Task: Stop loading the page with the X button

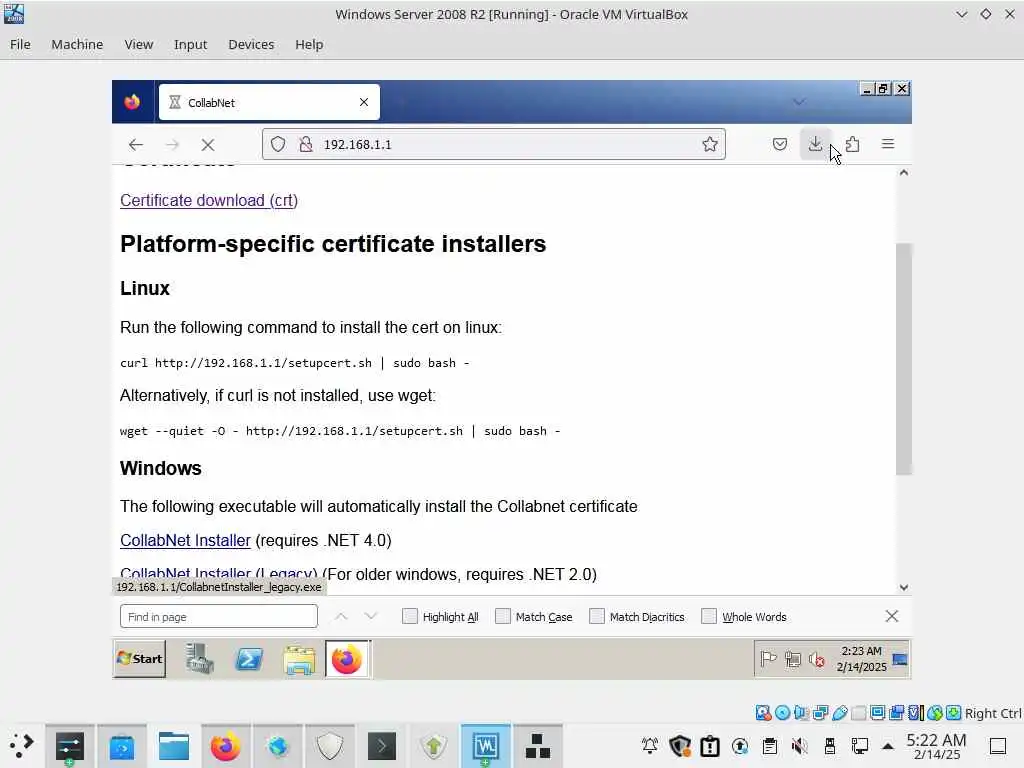Action: (208, 145)
